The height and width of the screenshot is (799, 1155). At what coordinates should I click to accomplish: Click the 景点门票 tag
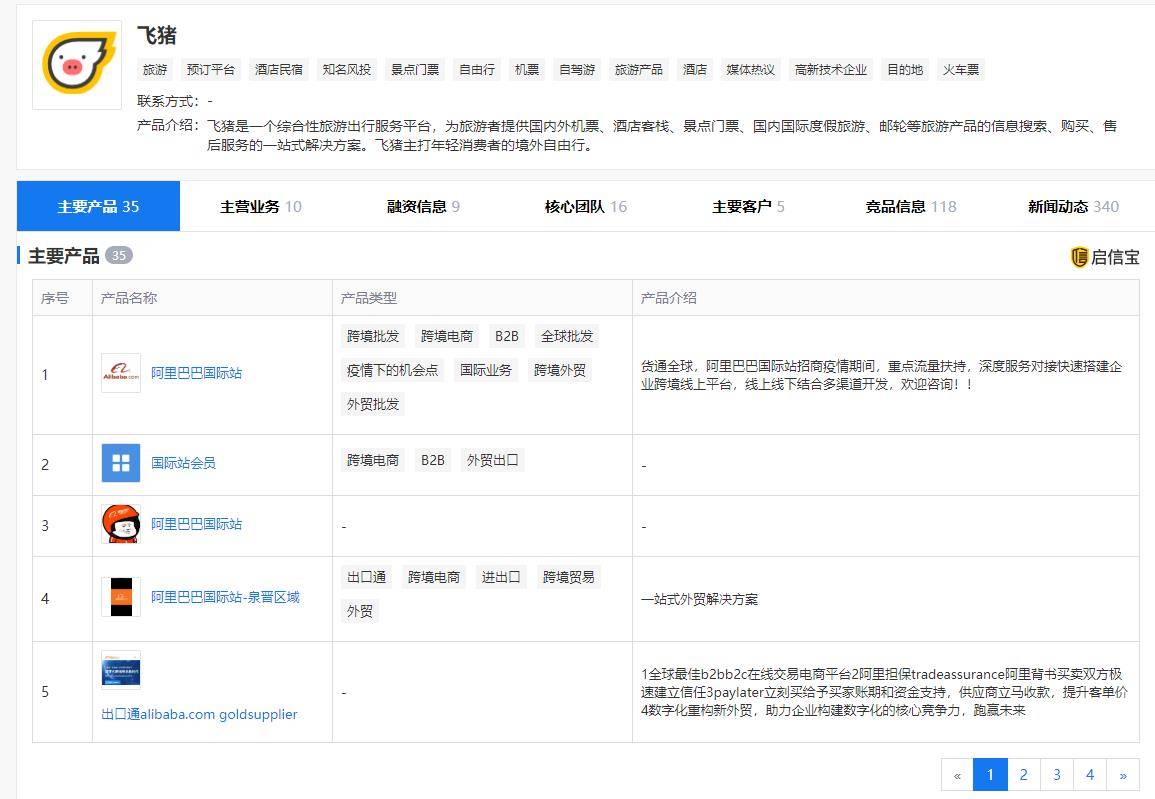(x=415, y=70)
